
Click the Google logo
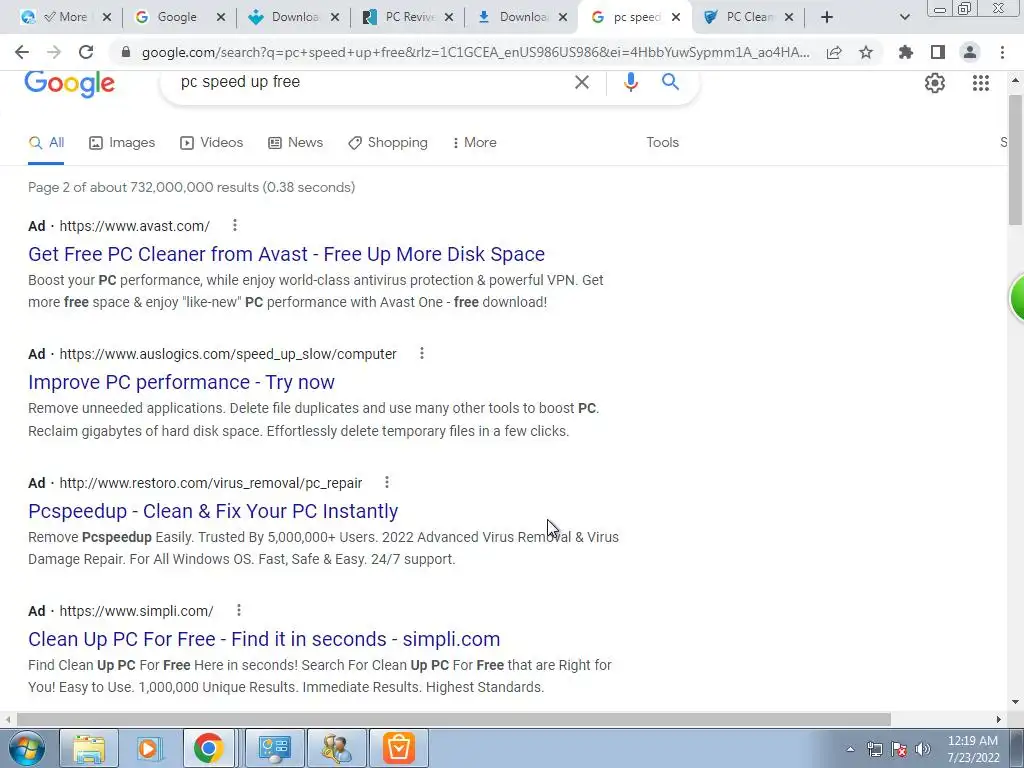click(70, 84)
